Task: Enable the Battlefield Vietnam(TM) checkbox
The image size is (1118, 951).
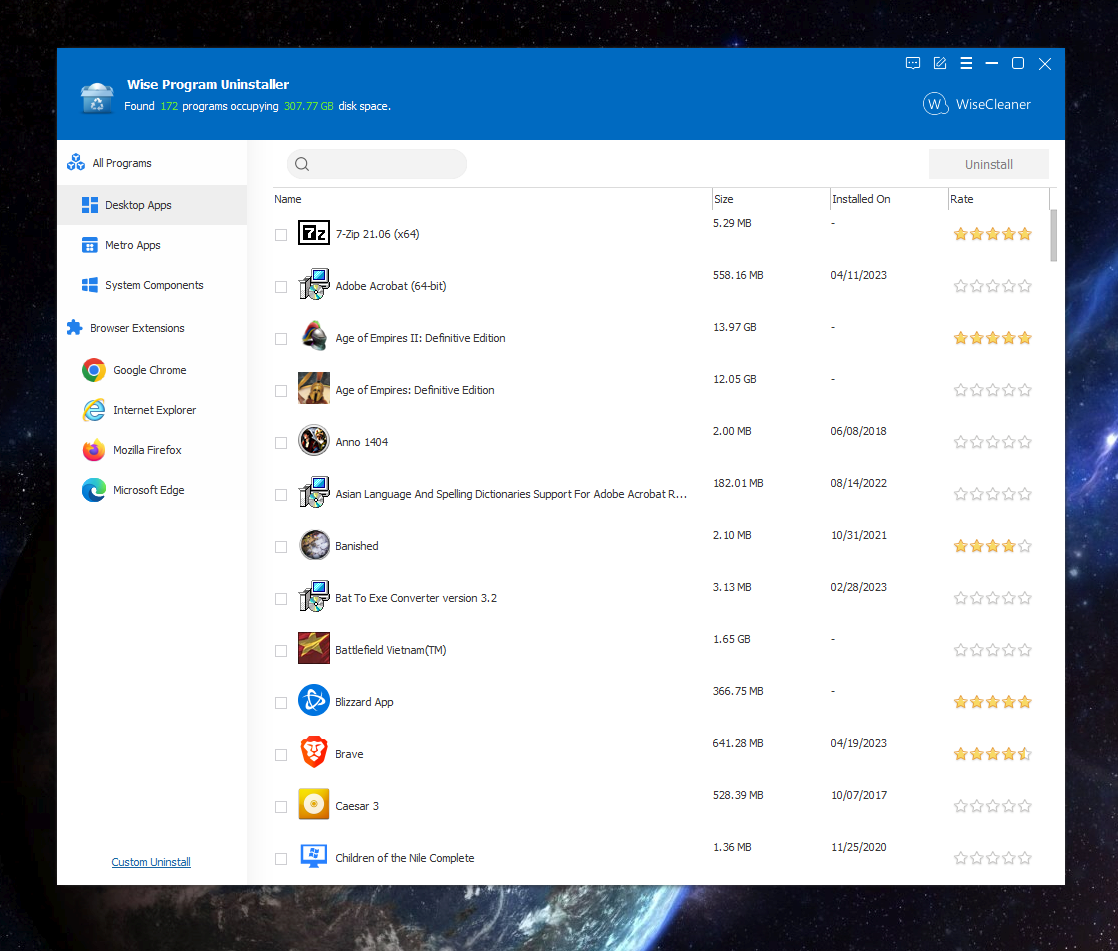Action: (x=281, y=651)
